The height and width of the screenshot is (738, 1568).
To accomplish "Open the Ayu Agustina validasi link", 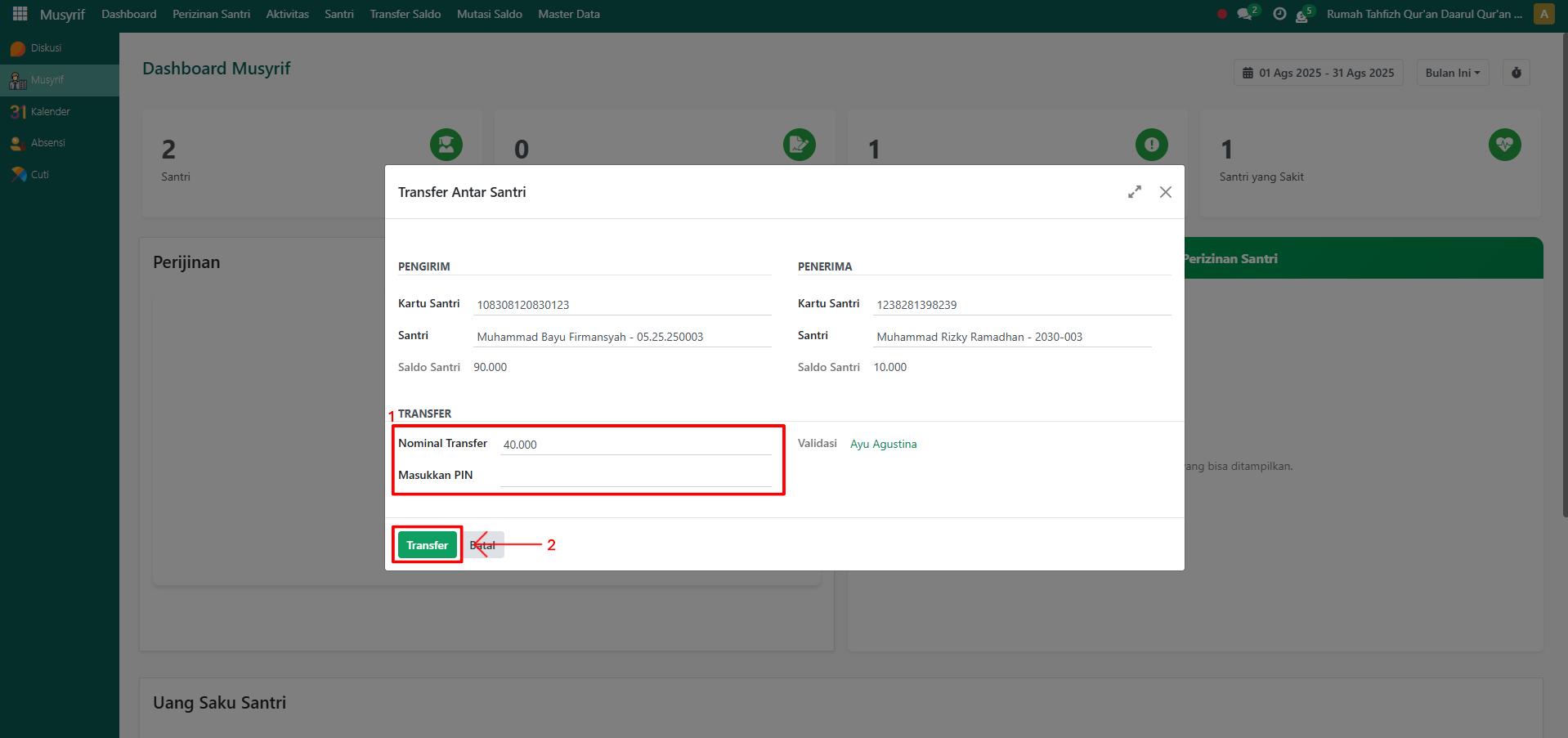I will (883, 444).
